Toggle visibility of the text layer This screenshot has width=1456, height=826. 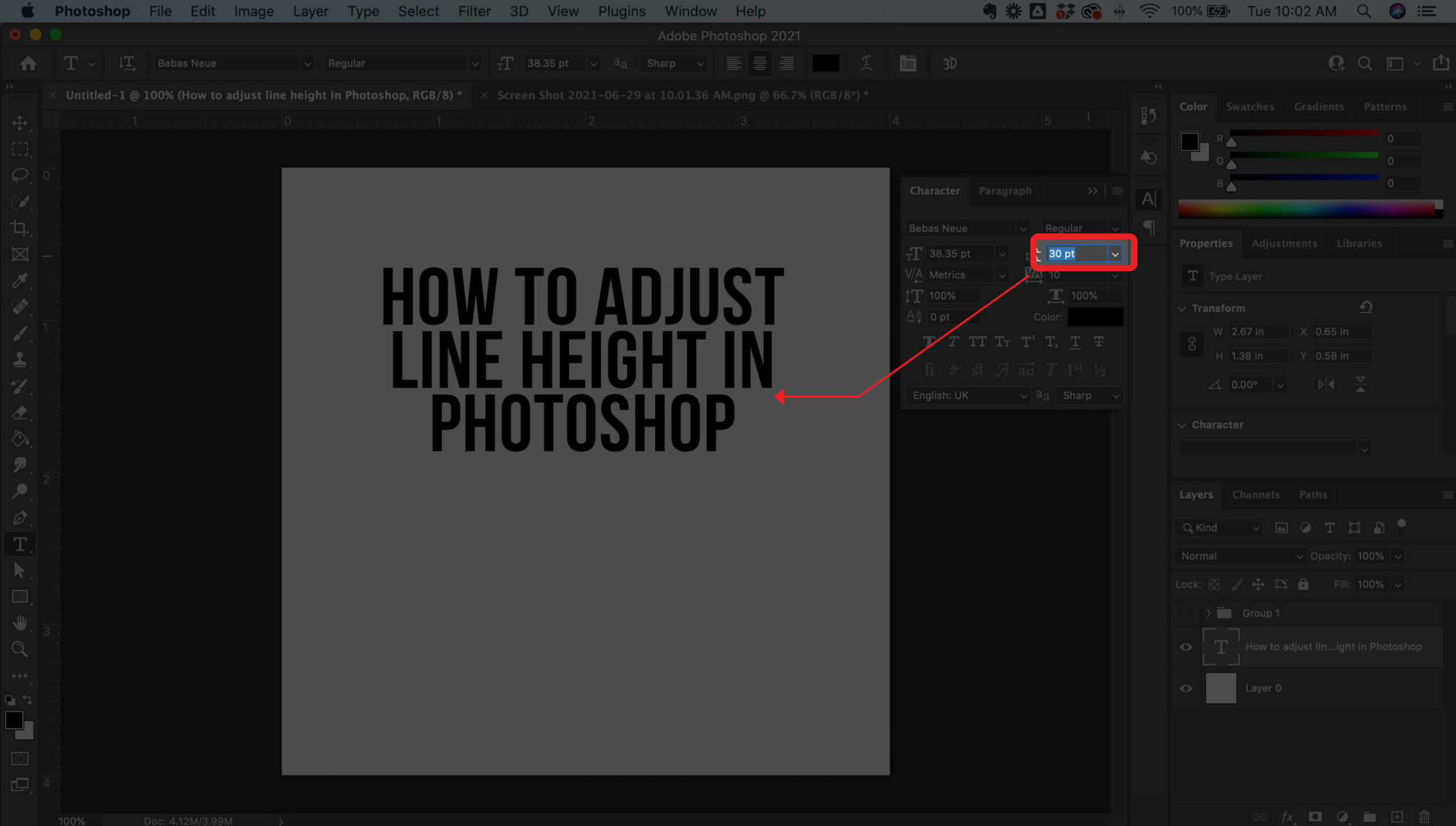(x=1186, y=647)
